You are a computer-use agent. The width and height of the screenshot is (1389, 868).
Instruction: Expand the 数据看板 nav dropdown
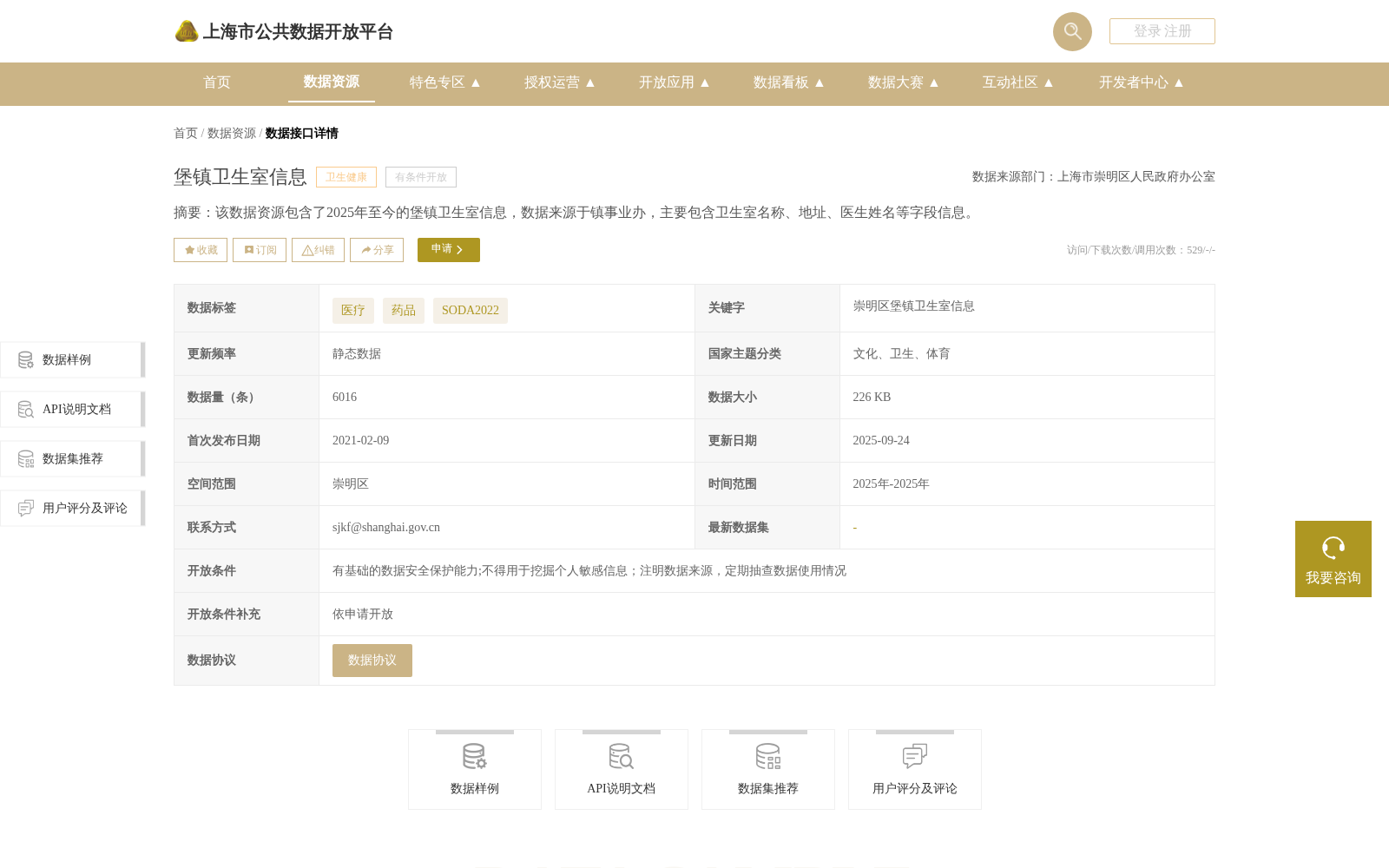(x=789, y=82)
